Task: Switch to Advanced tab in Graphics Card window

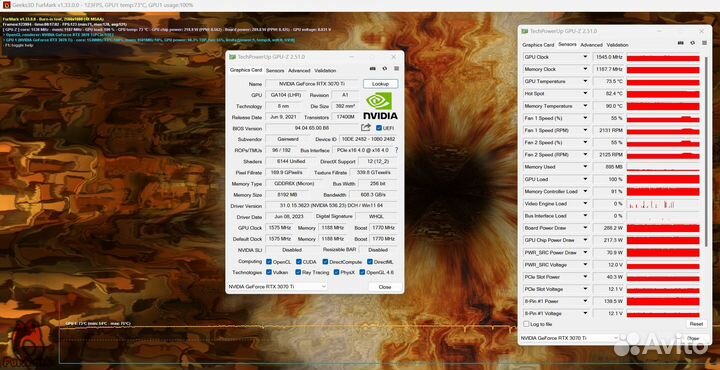Action: click(299, 71)
